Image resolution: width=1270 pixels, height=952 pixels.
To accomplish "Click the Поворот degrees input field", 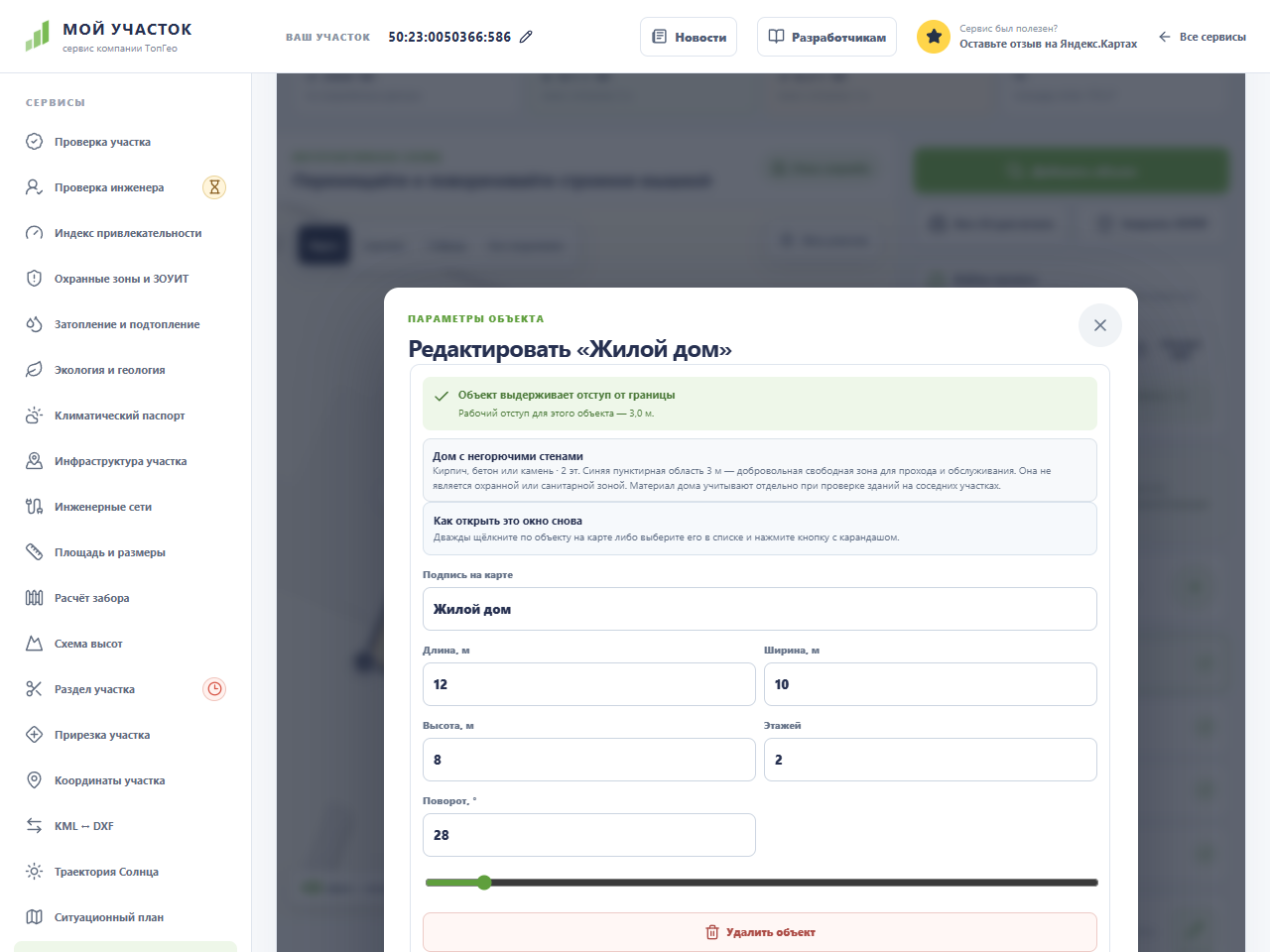I will [589, 835].
